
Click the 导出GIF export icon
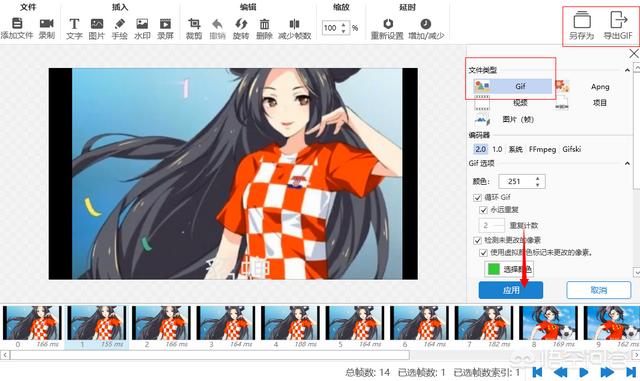[x=618, y=20]
